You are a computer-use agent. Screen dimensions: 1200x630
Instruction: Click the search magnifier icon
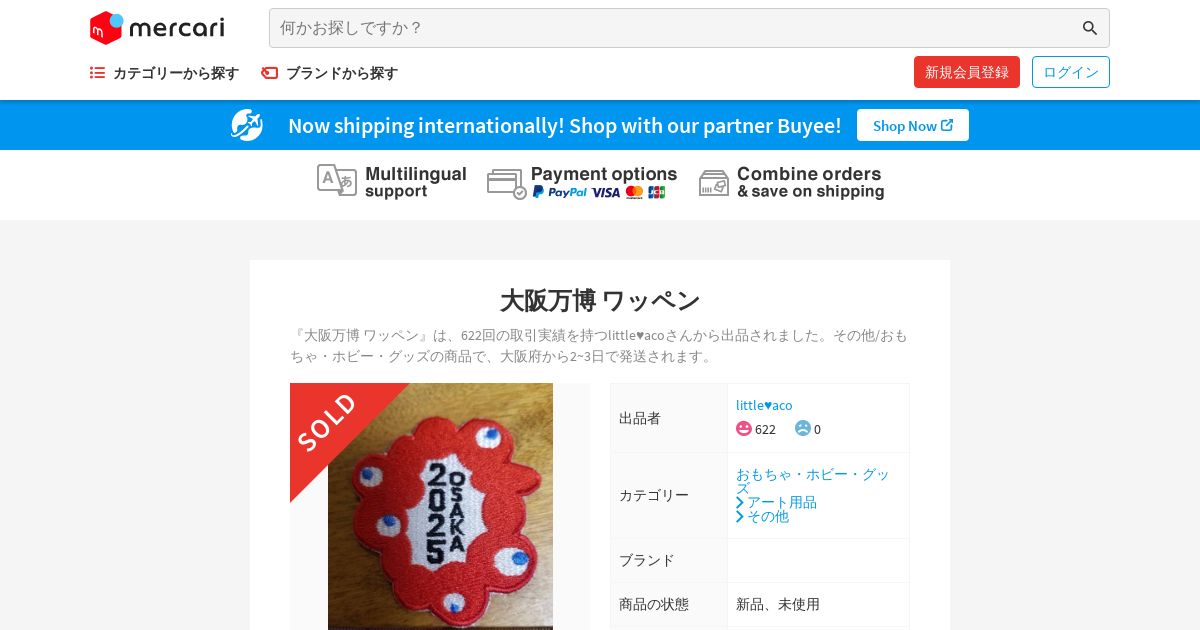pyautogui.click(x=1090, y=28)
